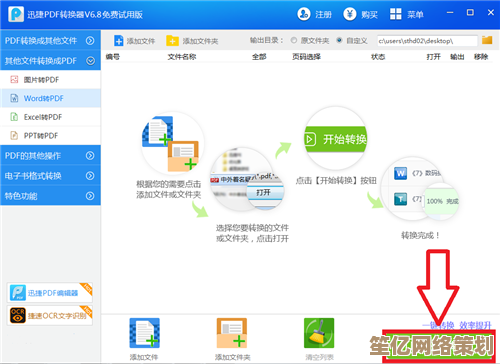Click the 移除 column header

tap(481, 57)
